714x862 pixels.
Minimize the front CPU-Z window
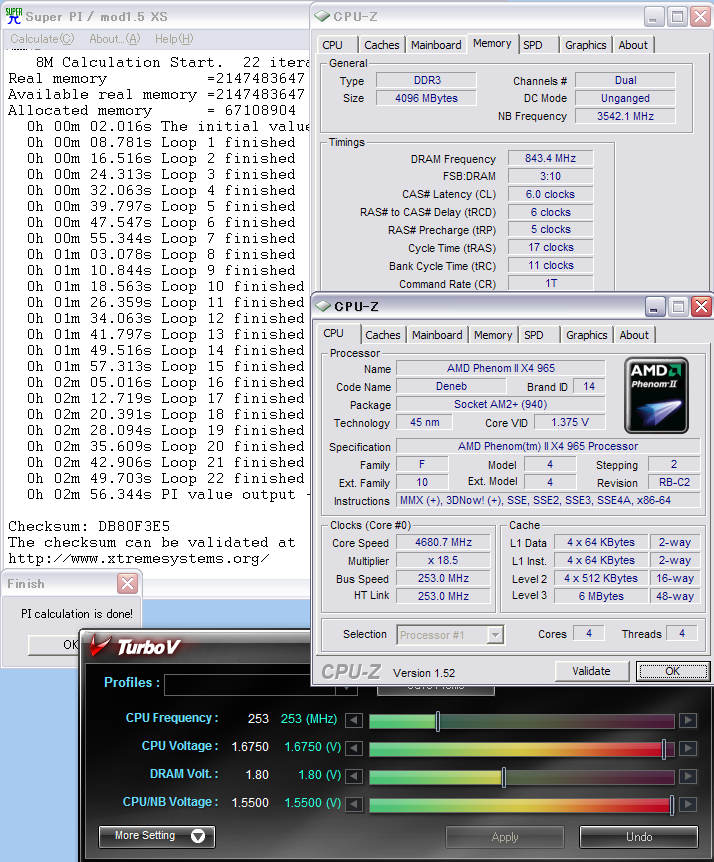click(x=655, y=306)
